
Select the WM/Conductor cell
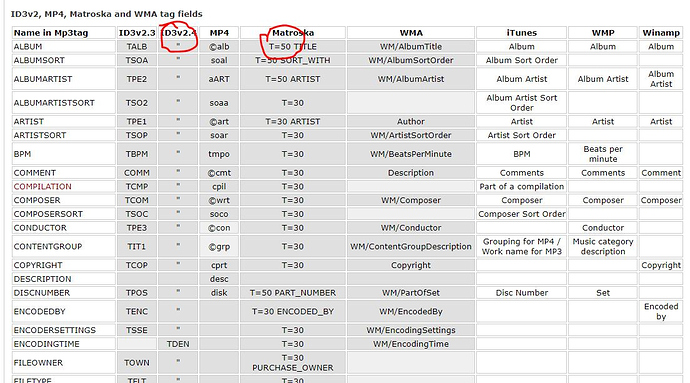point(411,228)
